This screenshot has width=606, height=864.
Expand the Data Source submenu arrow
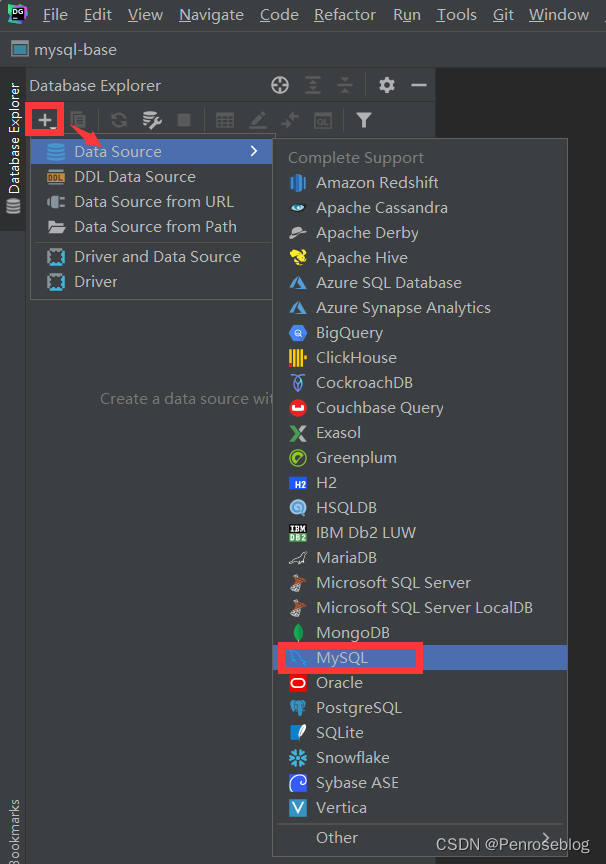coord(254,151)
